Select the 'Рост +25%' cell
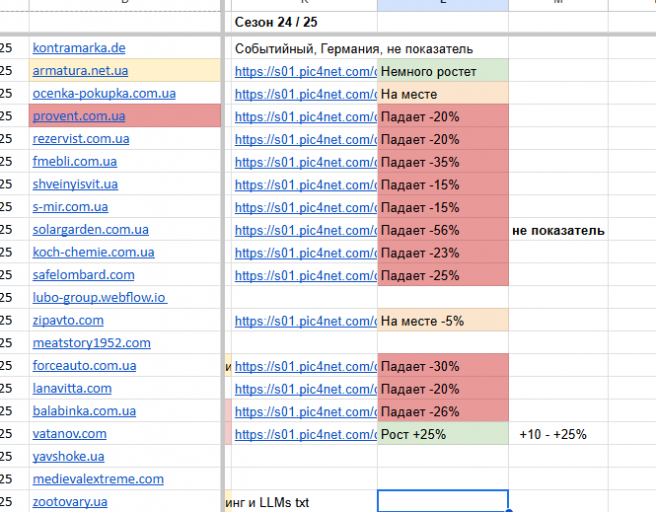This screenshot has width=656, height=512. click(443, 433)
